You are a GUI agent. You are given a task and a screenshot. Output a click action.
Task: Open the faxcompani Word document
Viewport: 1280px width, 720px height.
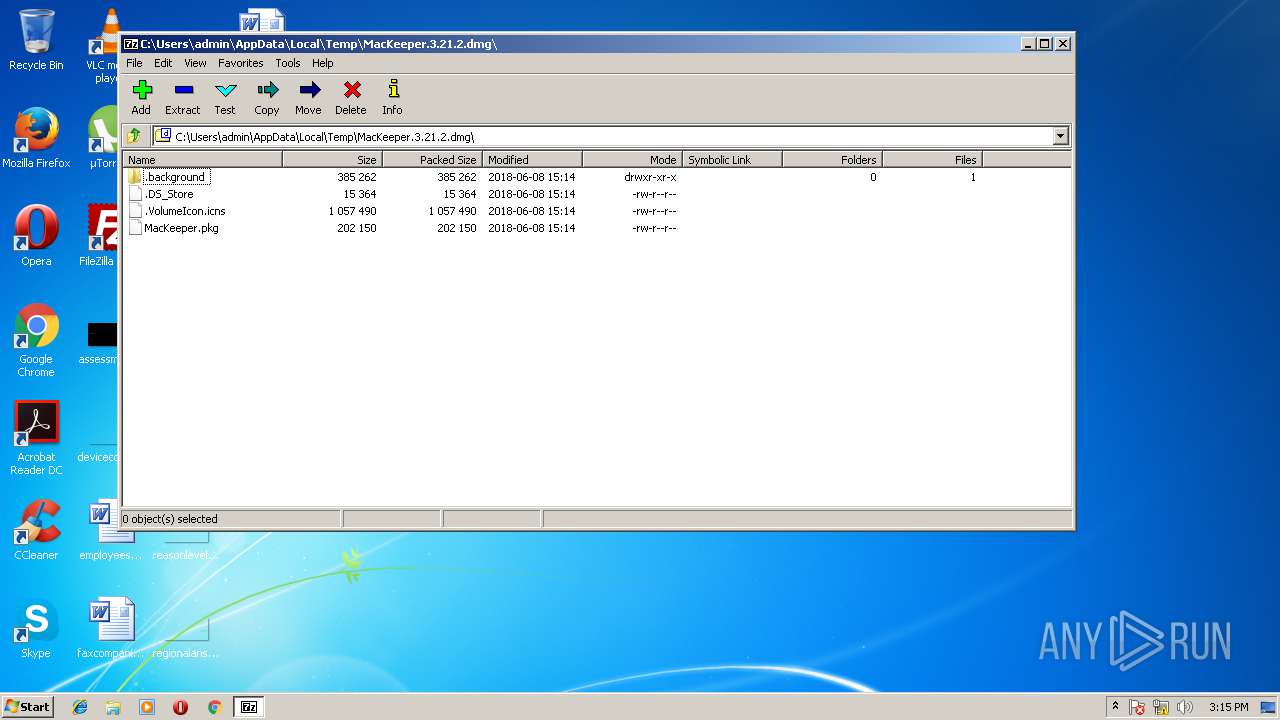(111, 628)
